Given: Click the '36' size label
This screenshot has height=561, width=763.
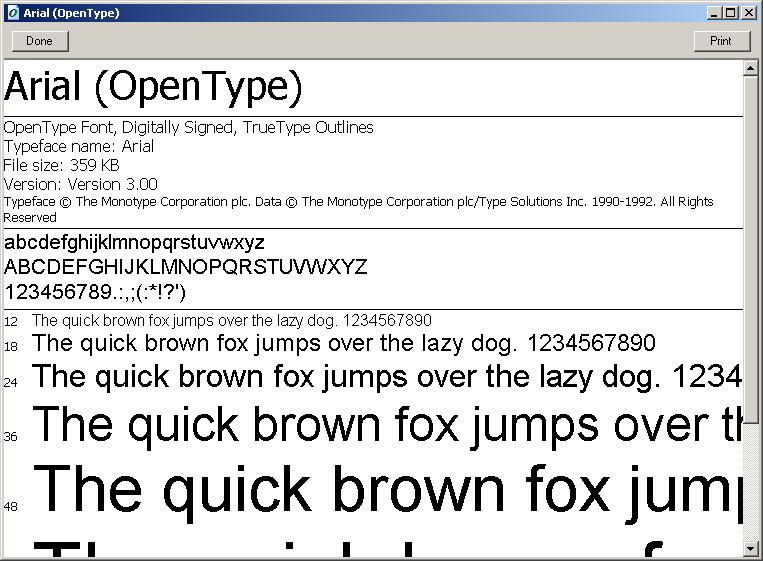Looking at the screenshot, I should coord(11,436).
